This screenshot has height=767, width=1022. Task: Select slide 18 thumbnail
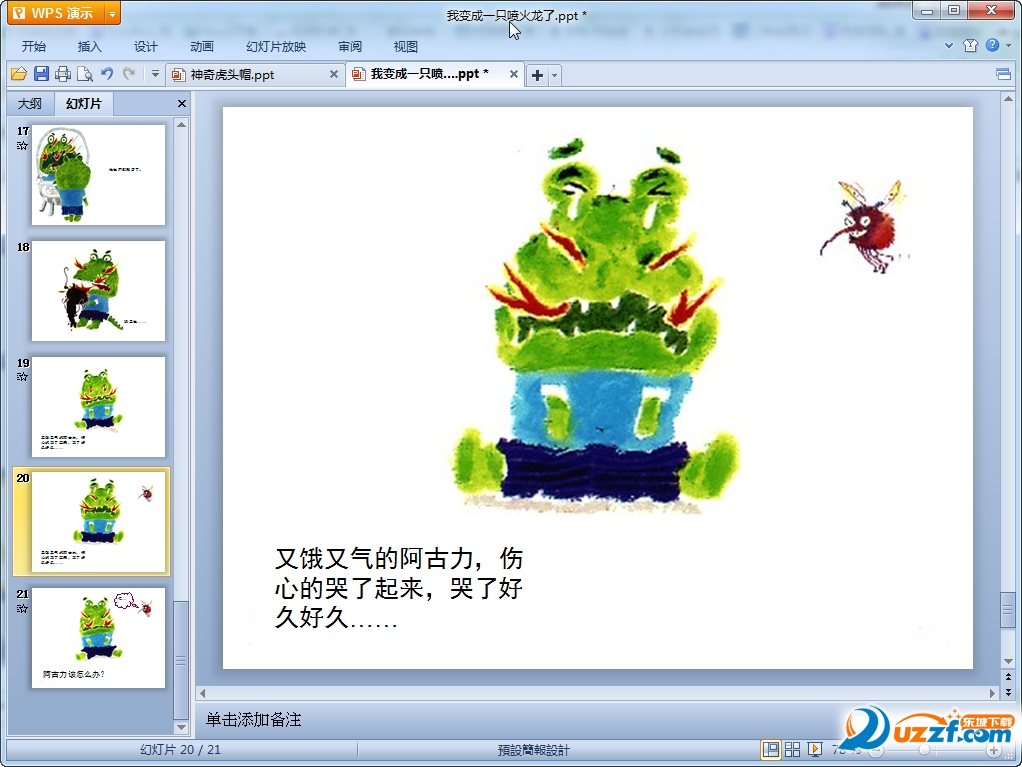[98, 291]
